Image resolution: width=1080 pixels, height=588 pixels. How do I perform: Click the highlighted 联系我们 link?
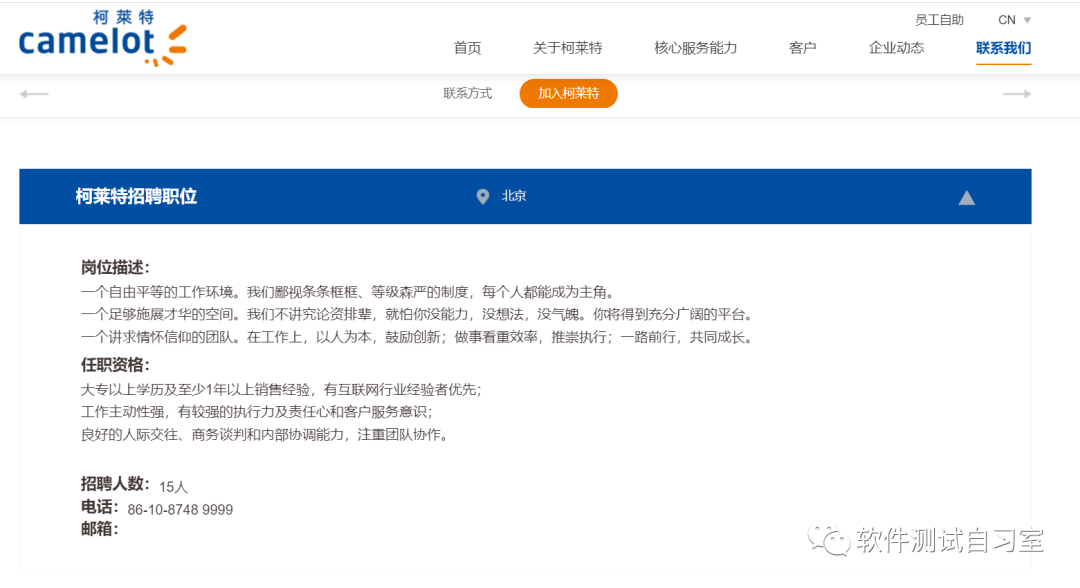1004,47
